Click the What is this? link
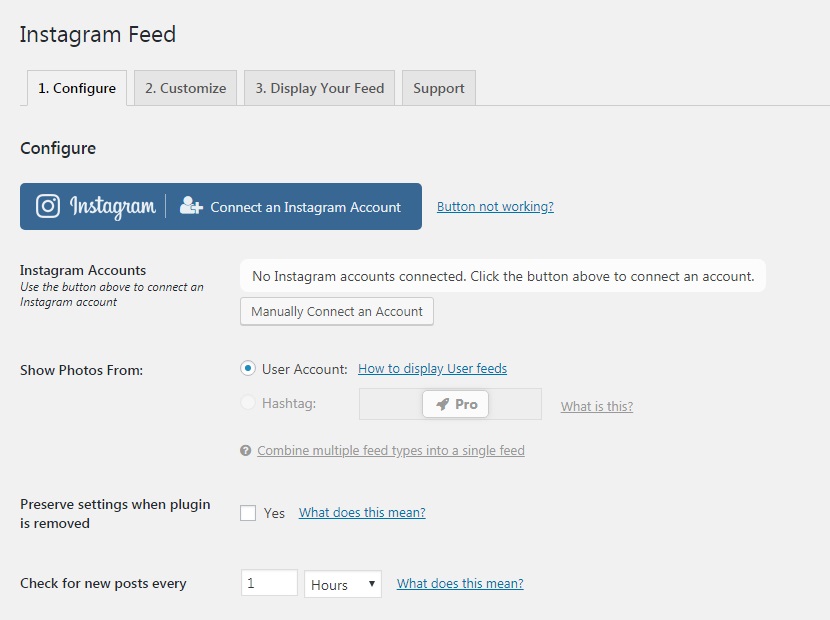Image resolution: width=830 pixels, height=620 pixels. click(596, 406)
